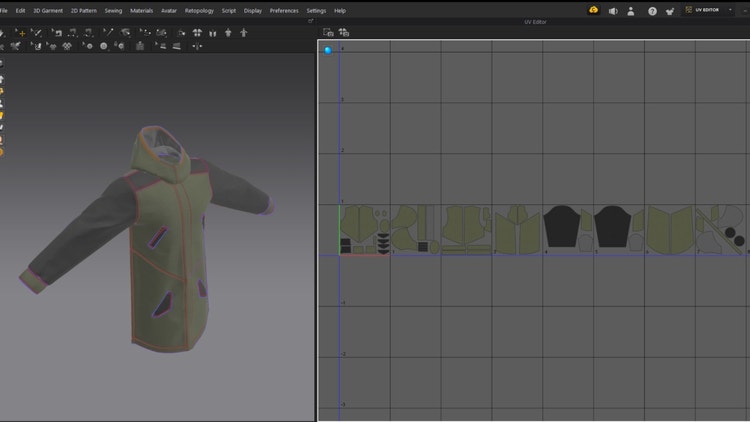Click the Sewing menu item
Screen dimensions: 750x422
pos(113,10)
